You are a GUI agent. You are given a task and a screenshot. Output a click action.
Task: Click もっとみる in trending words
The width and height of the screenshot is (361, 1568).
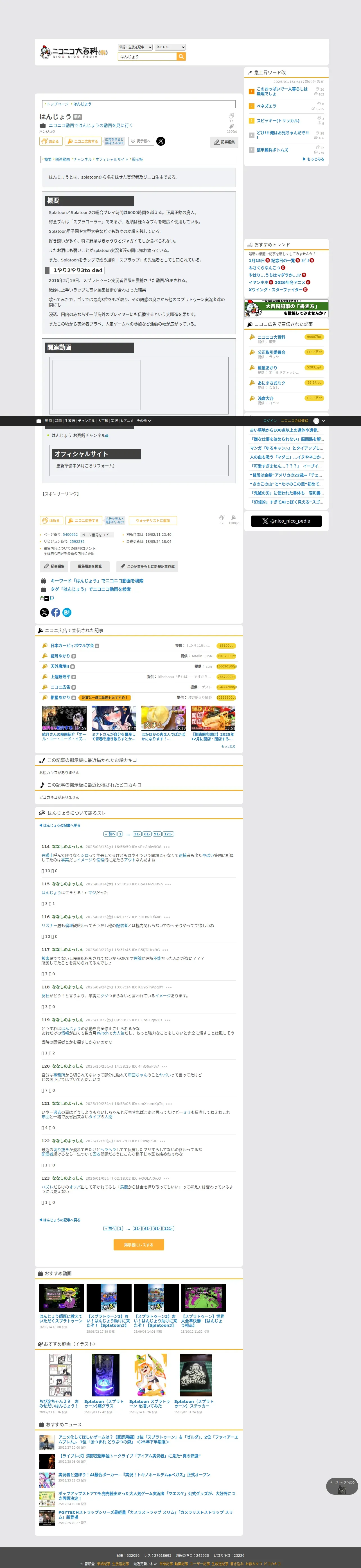pos(314,159)
